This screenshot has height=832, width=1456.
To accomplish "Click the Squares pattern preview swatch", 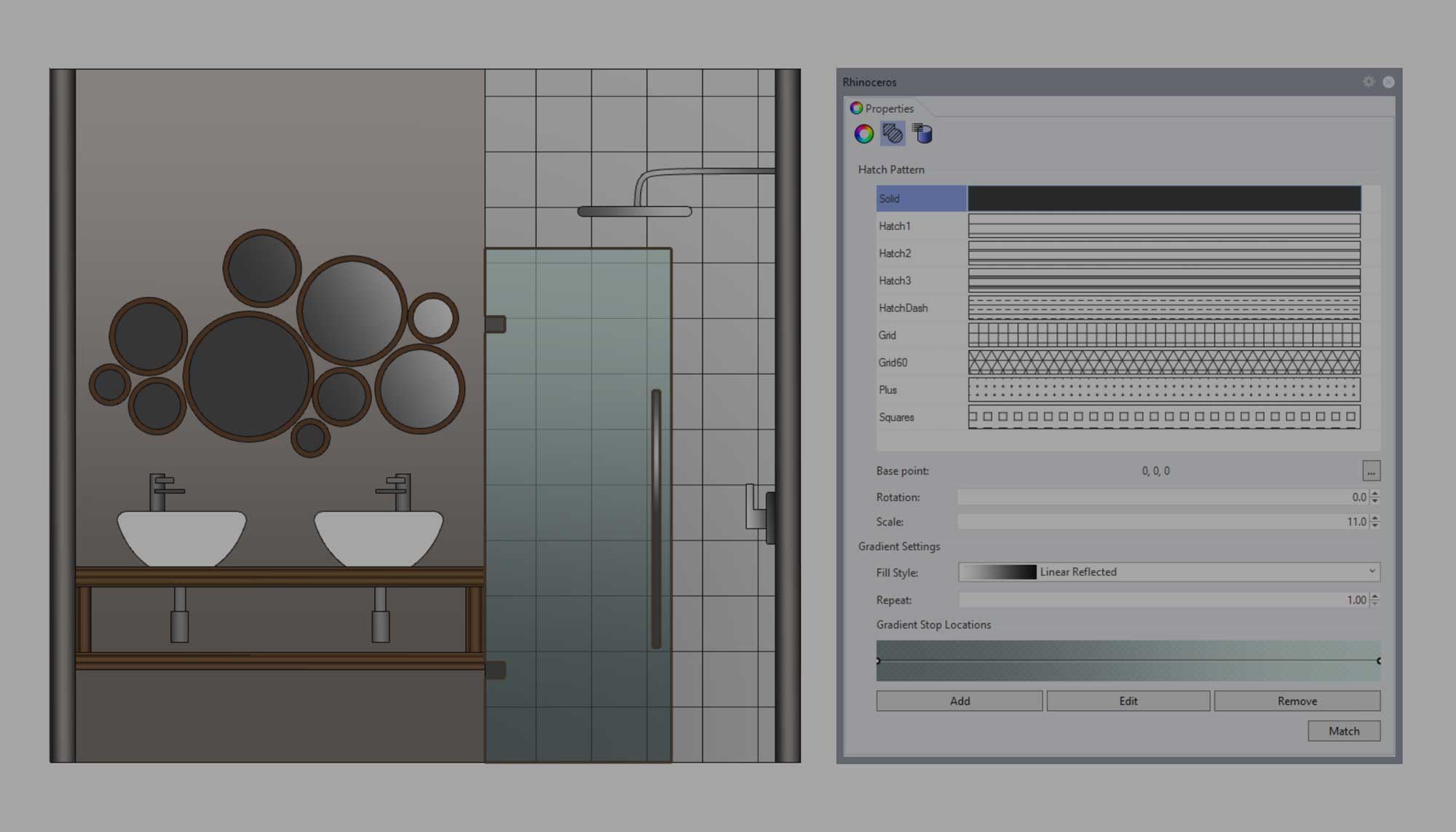I will [1164, 417].
